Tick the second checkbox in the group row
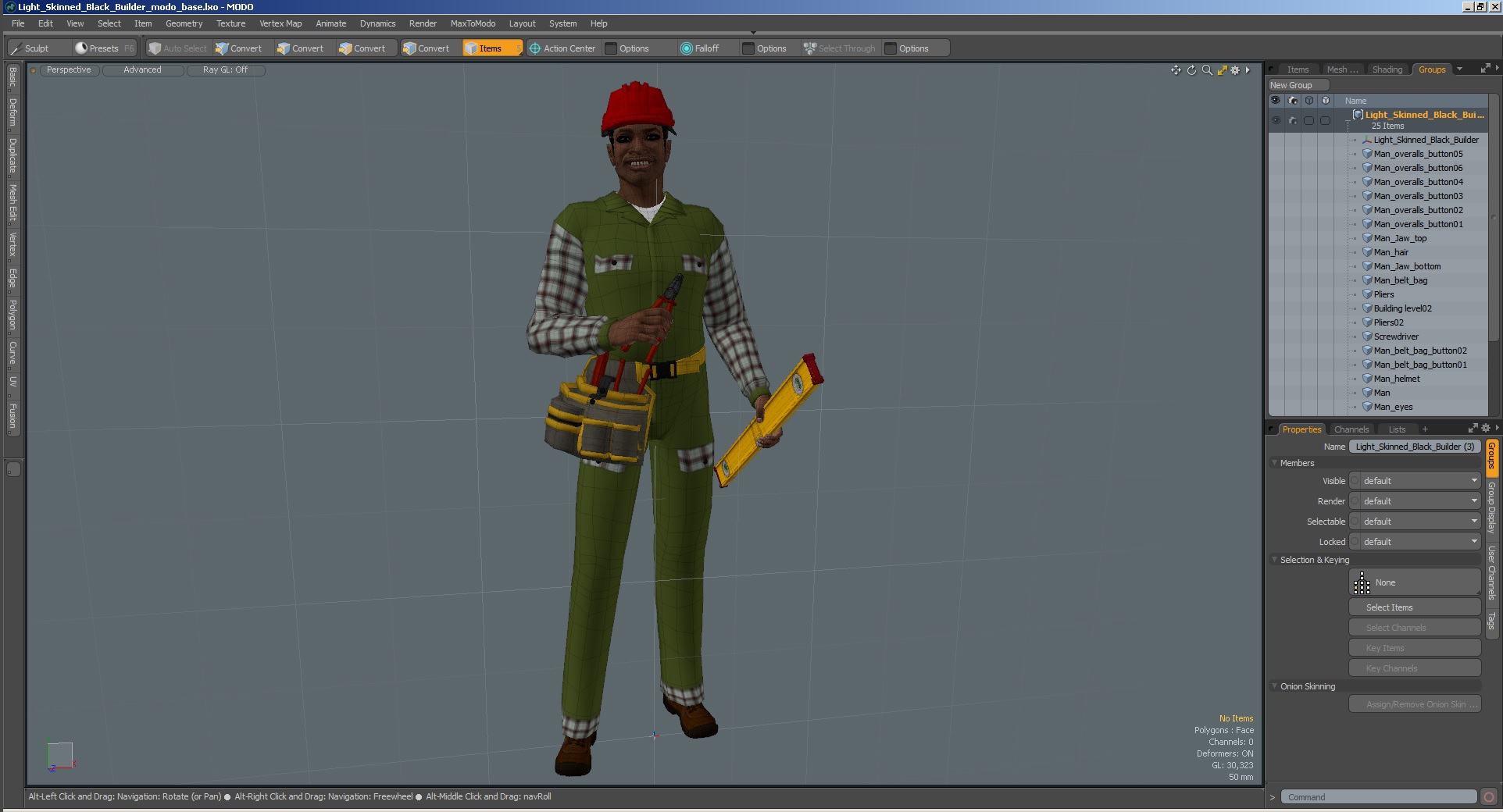The height and width of the screenshot is (812, 1503). pyautogui.click(x=1326, y=121)
